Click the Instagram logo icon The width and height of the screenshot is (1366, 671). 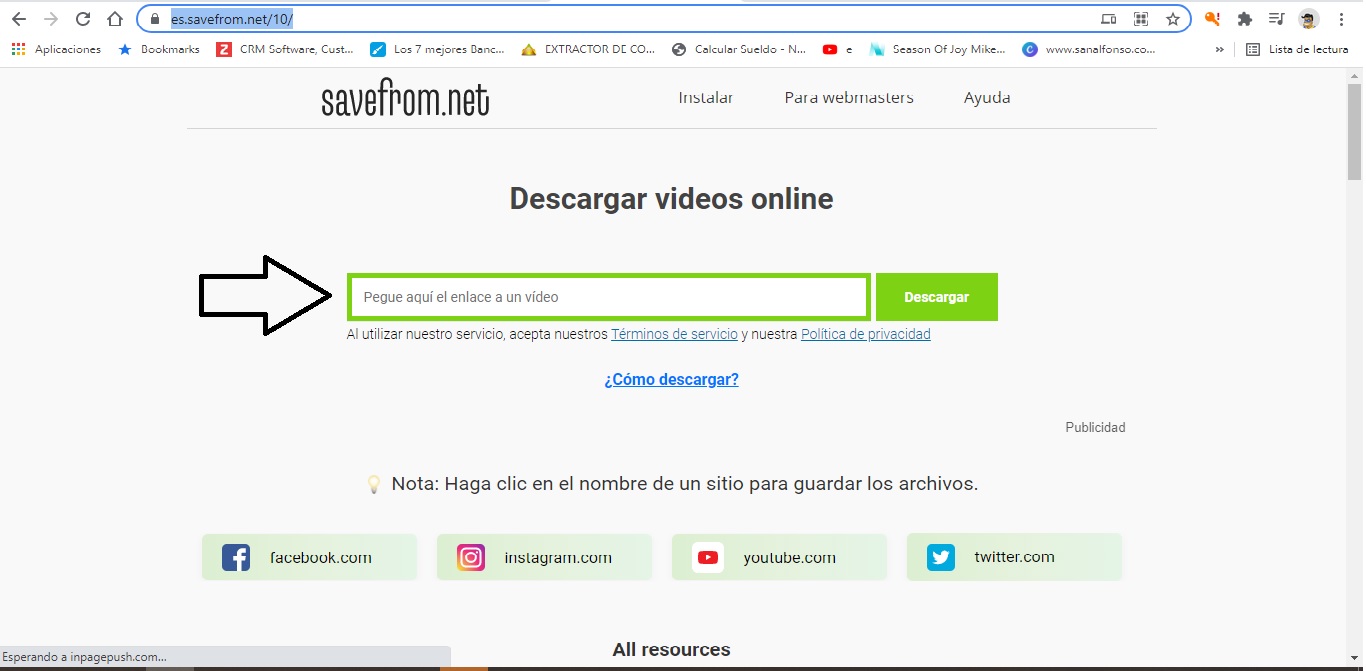(x=471, y=557)
